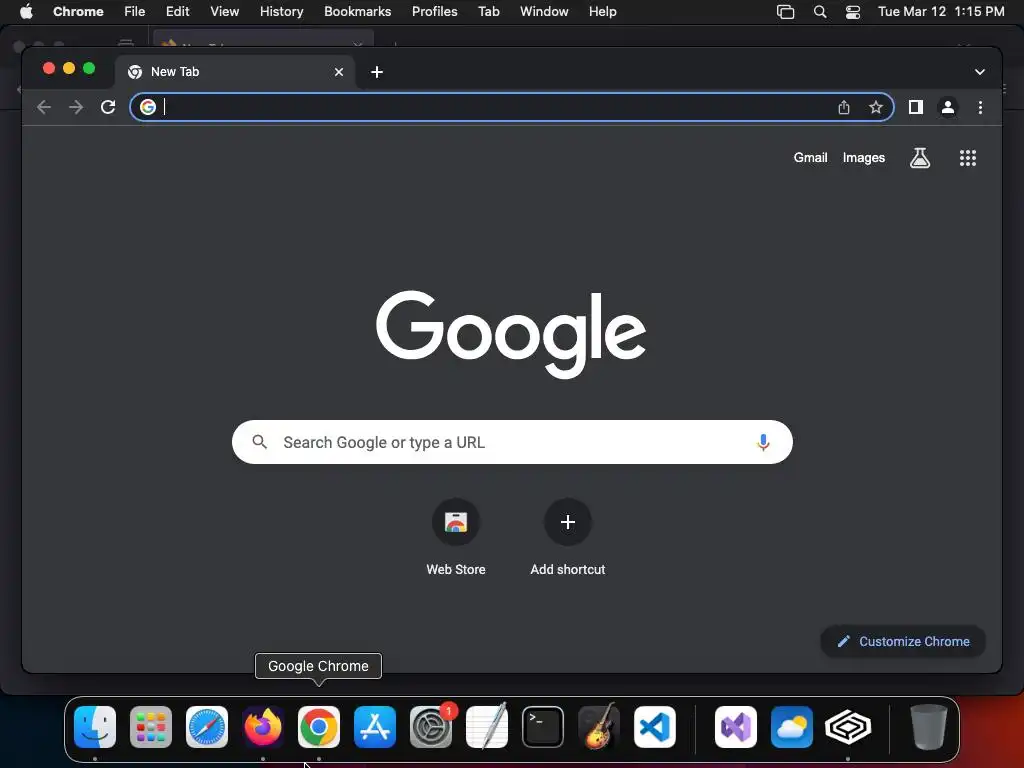The width and height of the screenshot is (1024, 768).
Task: Open Visual Studio Code from the Dock
Action: click(x=654, y=726)
